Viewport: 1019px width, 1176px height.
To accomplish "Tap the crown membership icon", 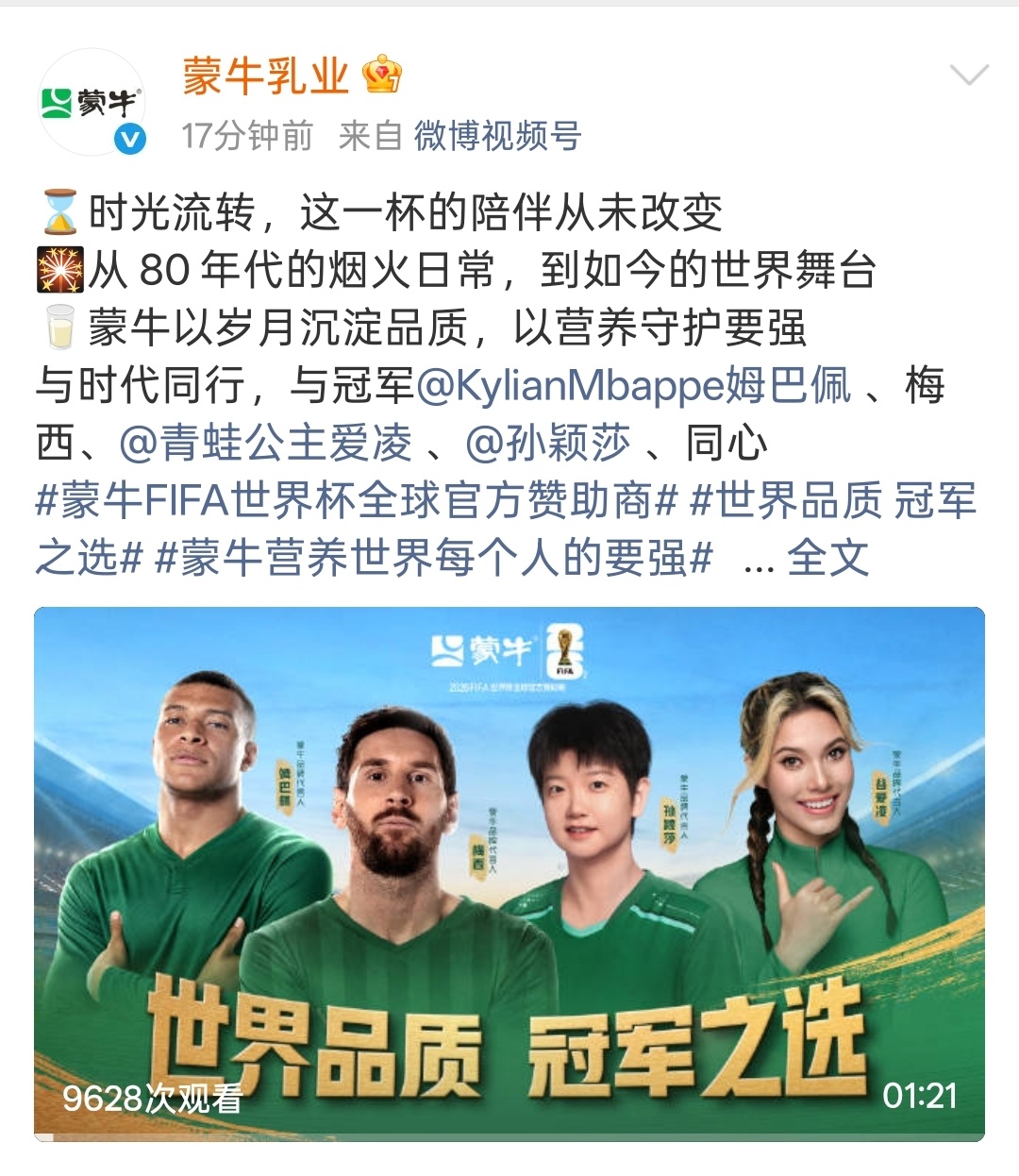I will click(382, 75).
